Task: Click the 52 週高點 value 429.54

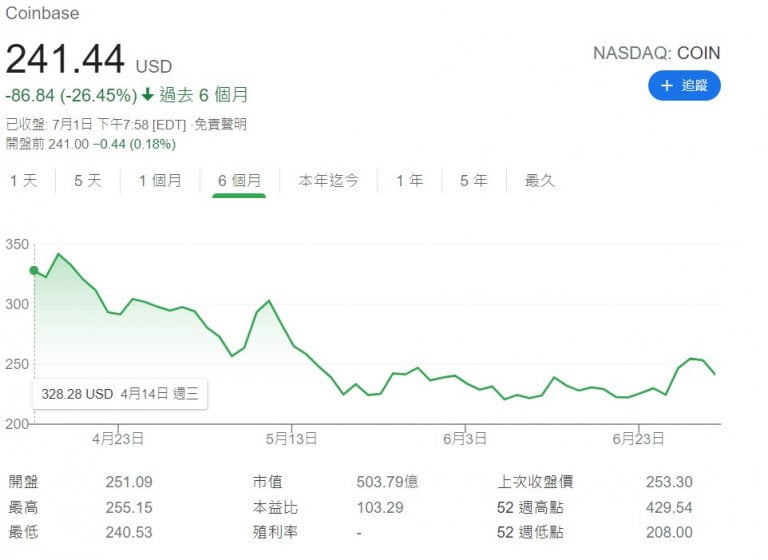Action: tap(669, 508)
